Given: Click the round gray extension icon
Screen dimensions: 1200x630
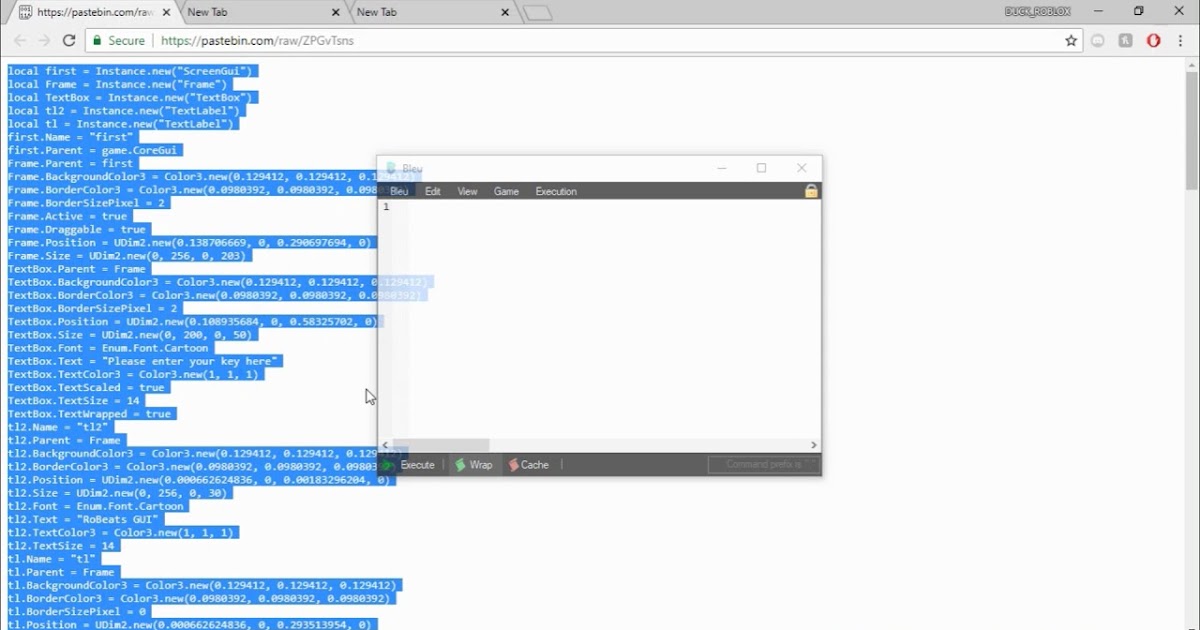Looking at the screenshot, I should click(x=1098, y=41).
